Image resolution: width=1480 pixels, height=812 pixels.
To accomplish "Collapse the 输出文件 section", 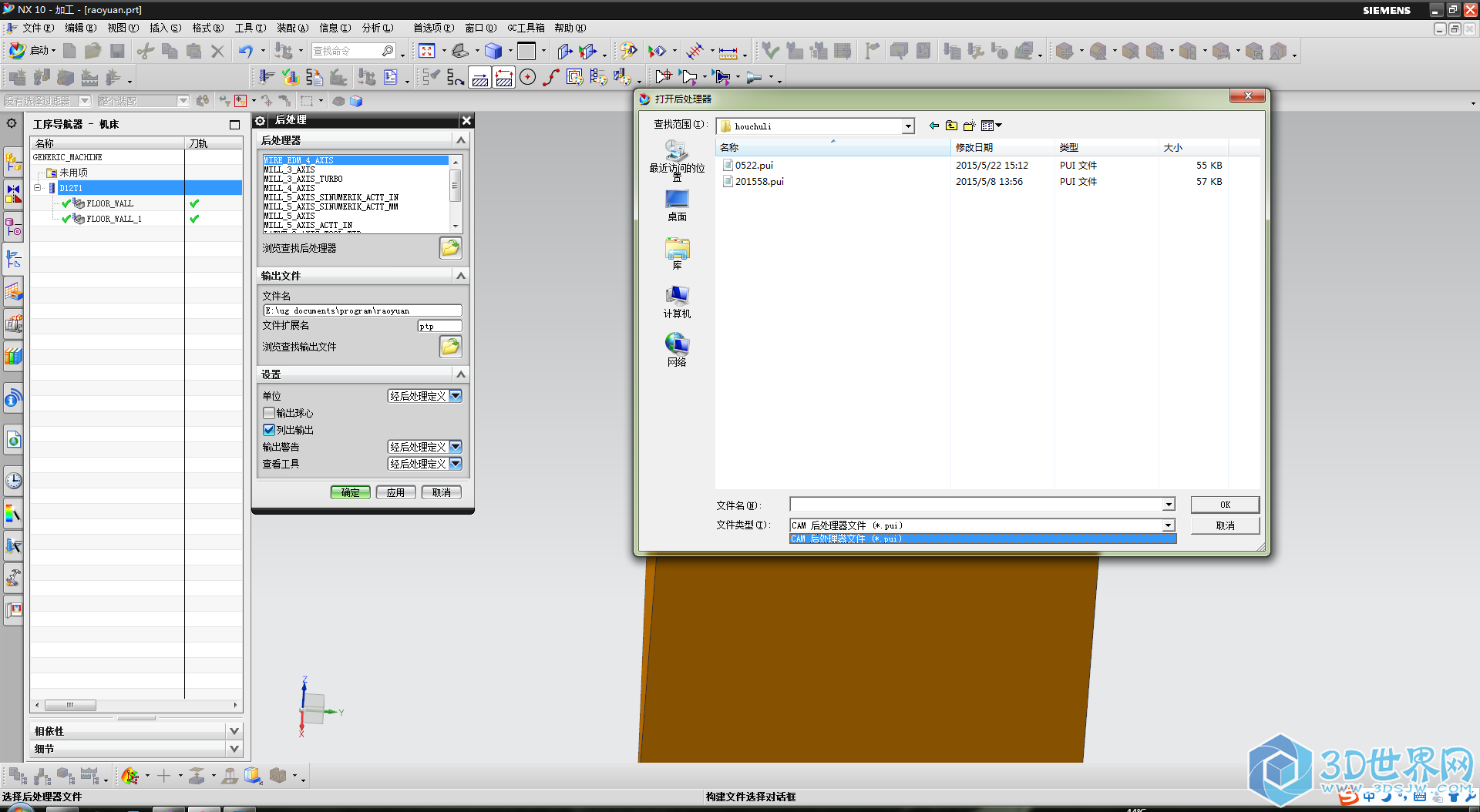I will 461,276.
